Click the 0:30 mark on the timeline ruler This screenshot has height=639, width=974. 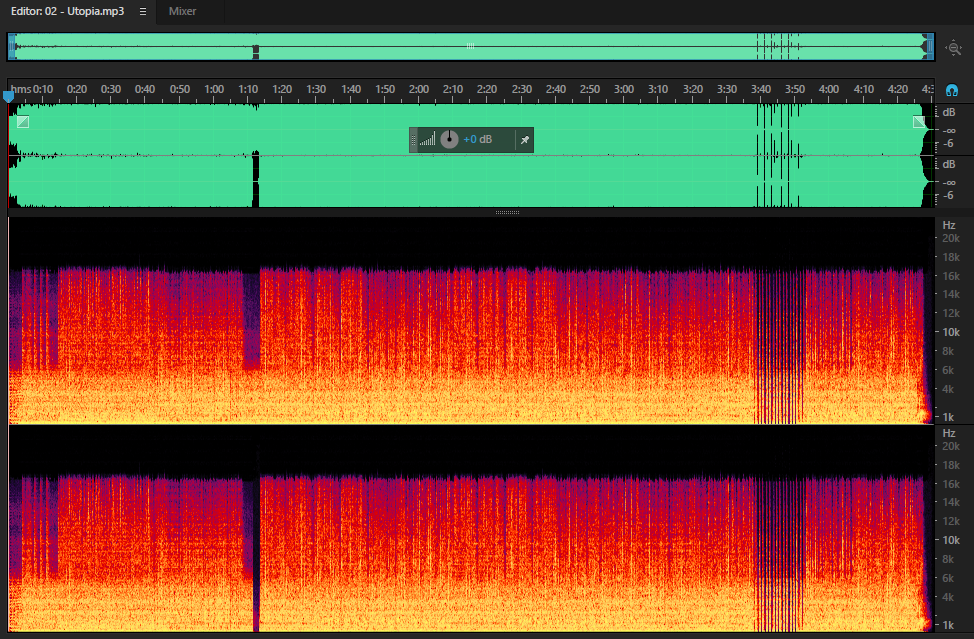click(111, 89)
